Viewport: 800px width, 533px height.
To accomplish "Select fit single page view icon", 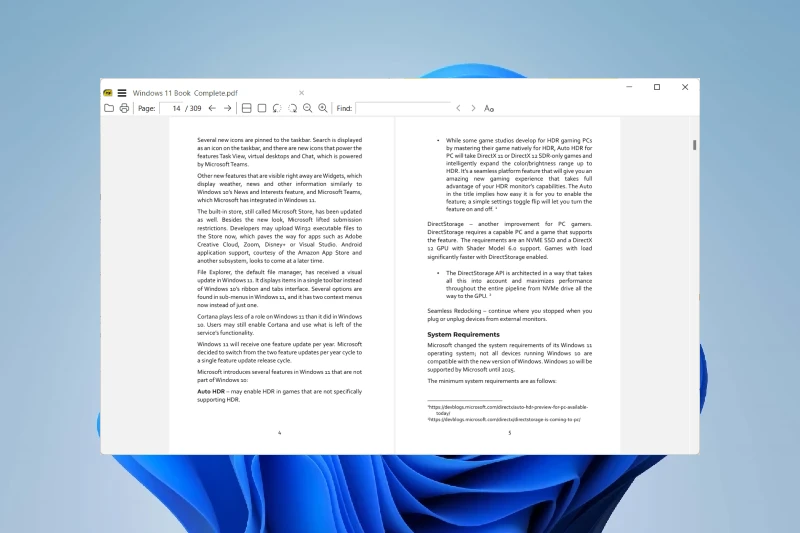I will [262, 108].
